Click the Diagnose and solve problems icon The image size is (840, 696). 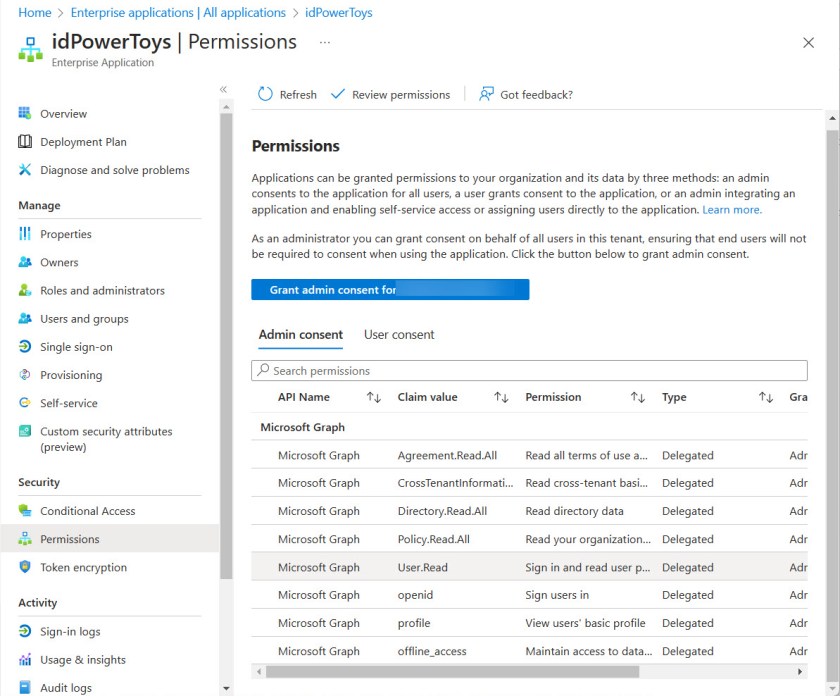point(25,169)
